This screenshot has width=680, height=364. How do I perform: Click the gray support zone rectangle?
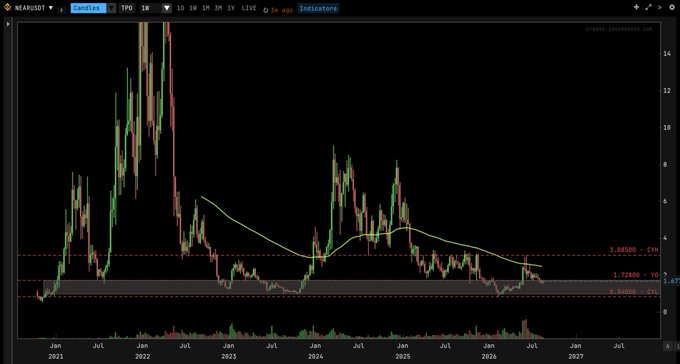tap(352, 288)
